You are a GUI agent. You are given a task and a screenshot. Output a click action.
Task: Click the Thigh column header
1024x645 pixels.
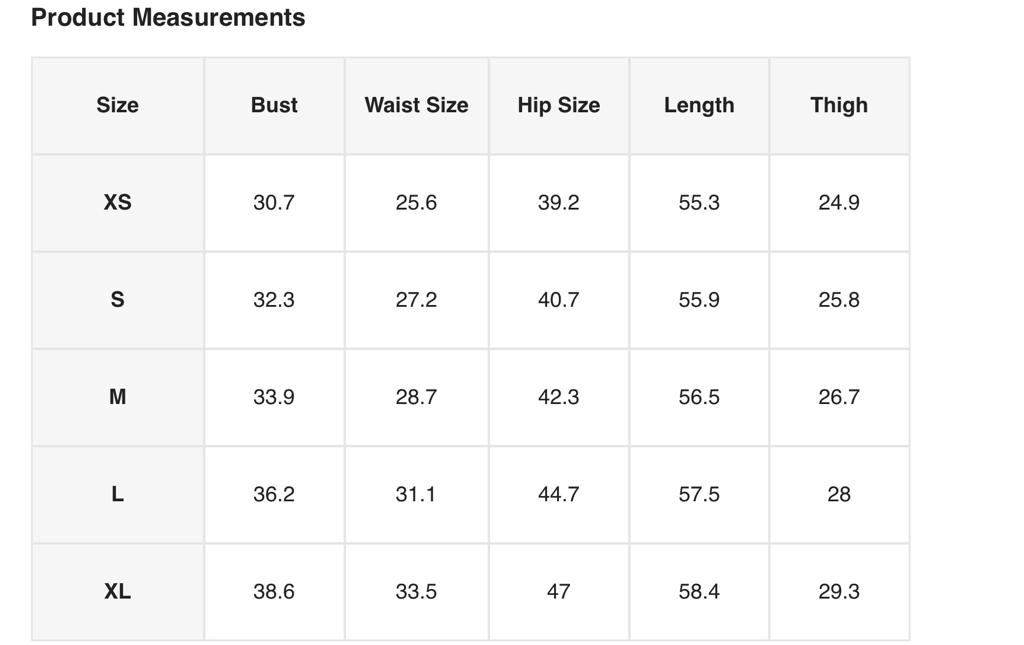pyautogui.click(x=839, y=105)
